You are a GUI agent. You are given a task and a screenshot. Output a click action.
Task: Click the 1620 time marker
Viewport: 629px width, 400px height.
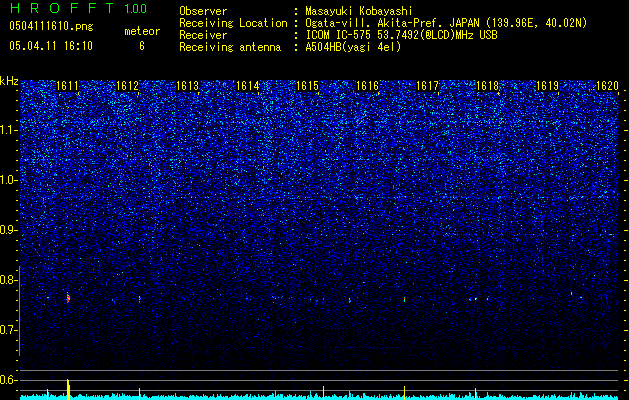click(608, 86)
